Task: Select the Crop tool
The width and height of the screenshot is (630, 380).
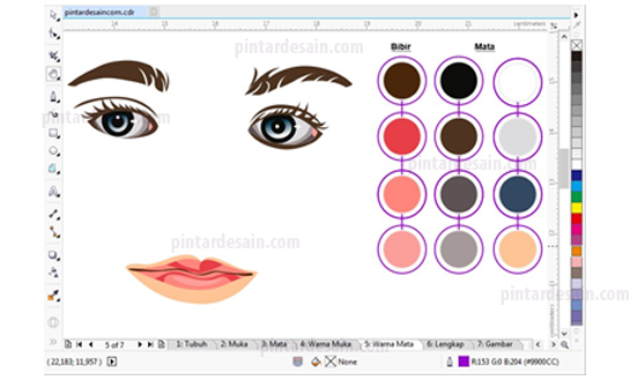Action: (53, 55)
